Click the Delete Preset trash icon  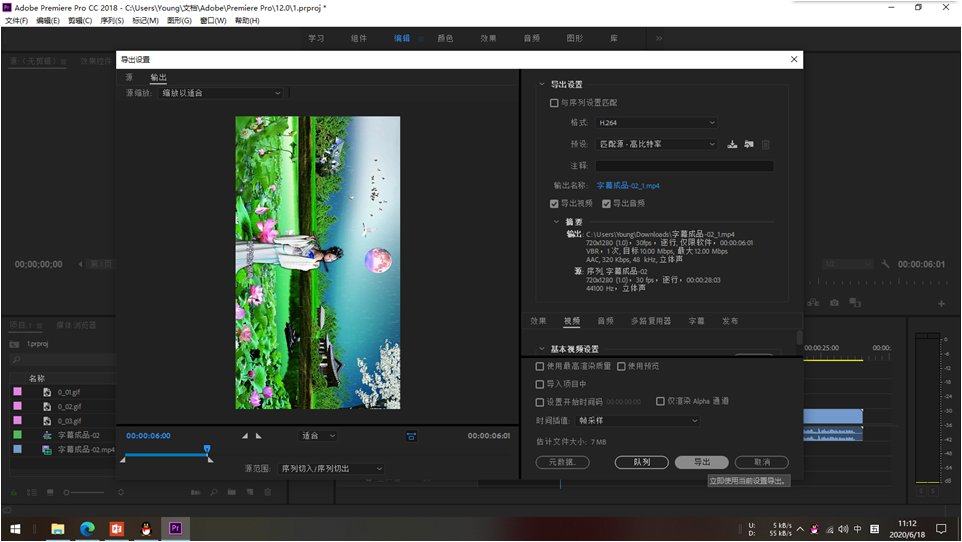(x=766, y=144)
